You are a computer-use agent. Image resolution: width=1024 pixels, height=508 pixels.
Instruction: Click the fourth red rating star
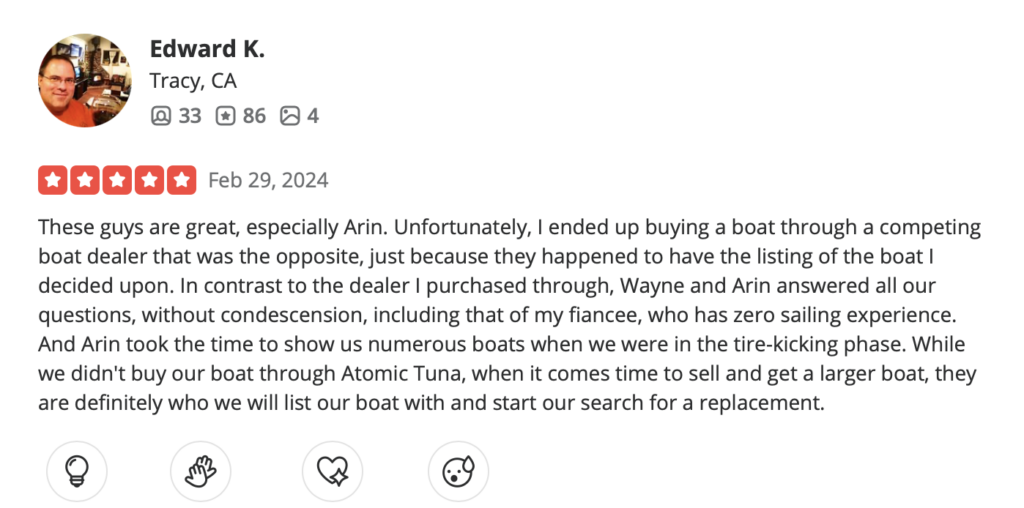[x=149, y=181]
